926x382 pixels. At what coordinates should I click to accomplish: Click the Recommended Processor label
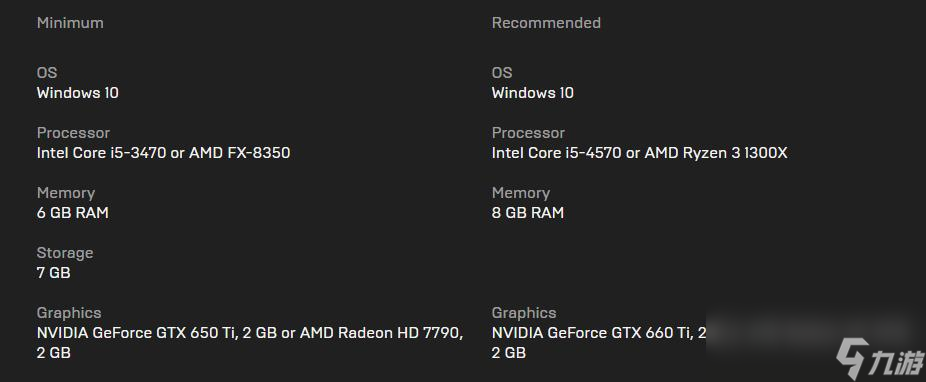(529, 133)
